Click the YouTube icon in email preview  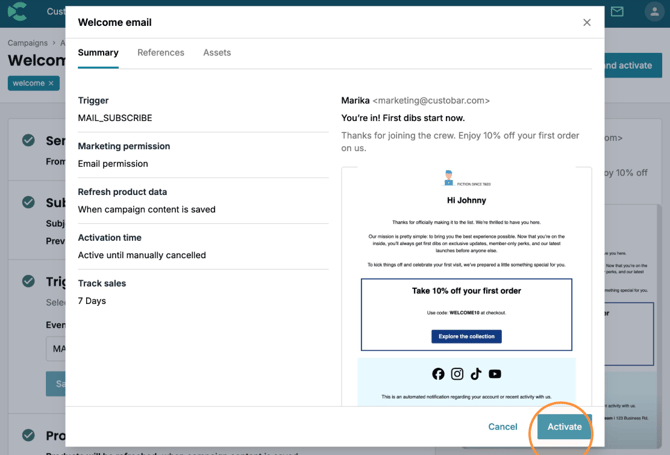(x=495, y=374)
